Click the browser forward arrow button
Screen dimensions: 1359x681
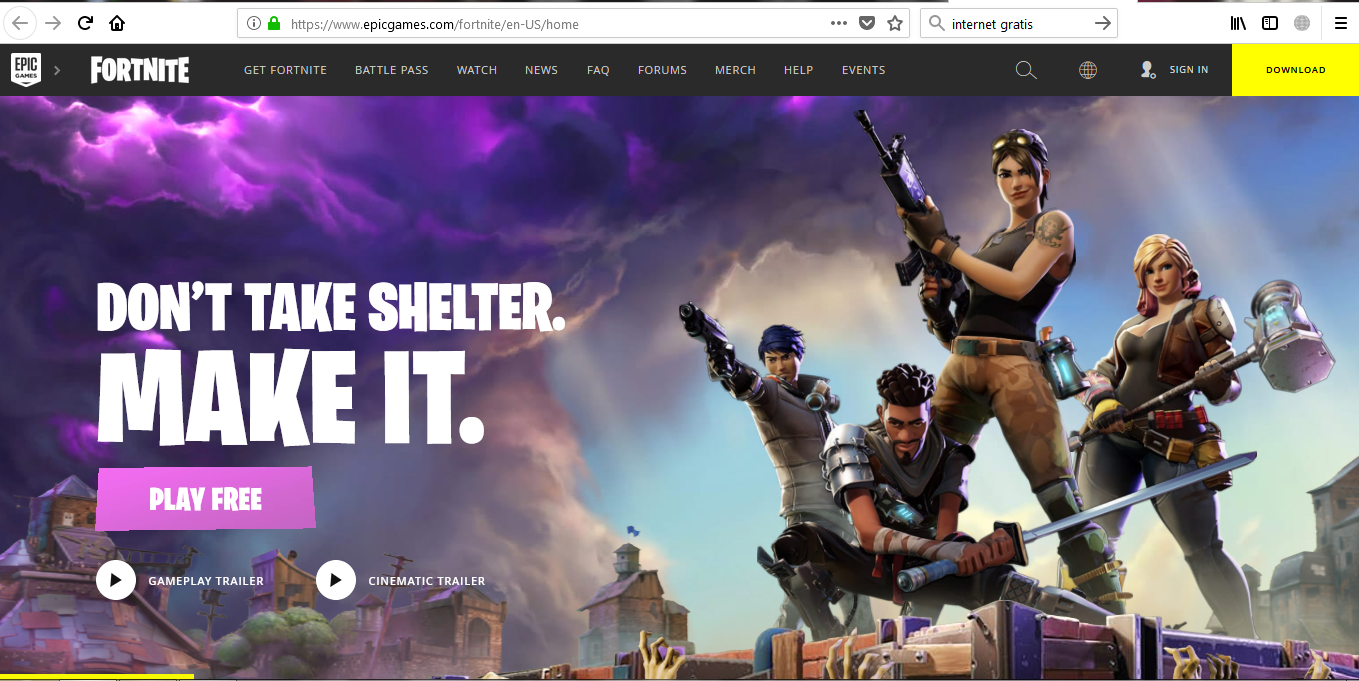[53, 23]
